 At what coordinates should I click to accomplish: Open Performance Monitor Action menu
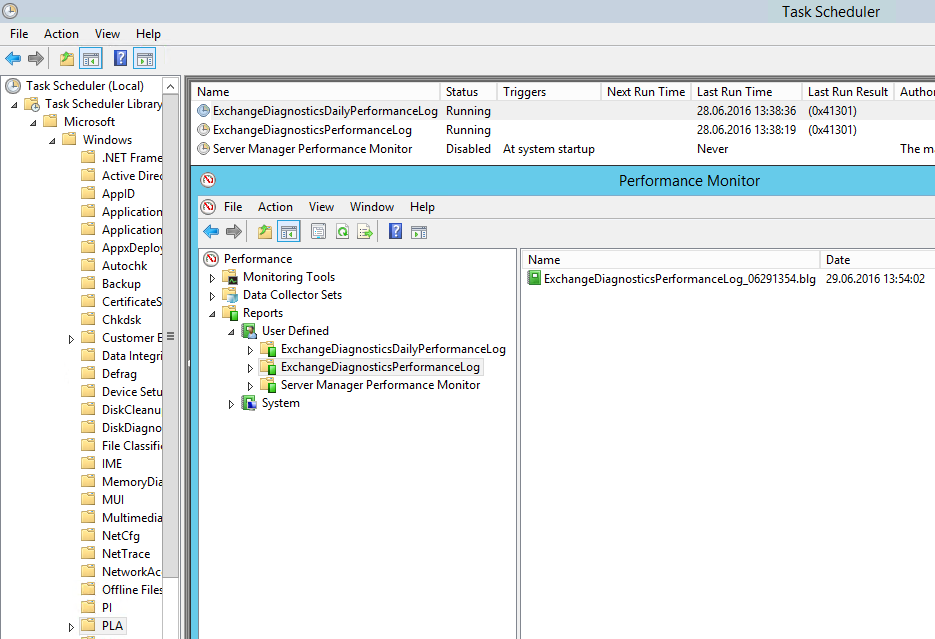[275, 207]
